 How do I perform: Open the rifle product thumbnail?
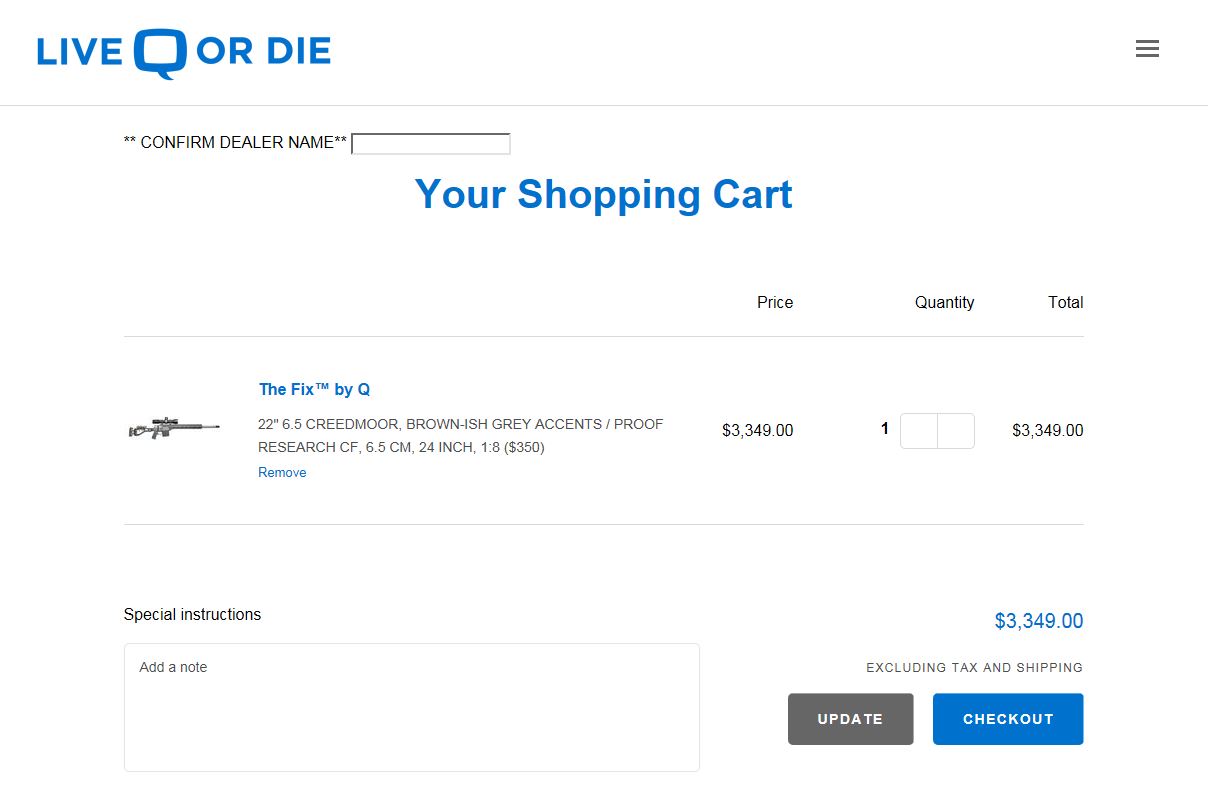[x=174, y=429]
